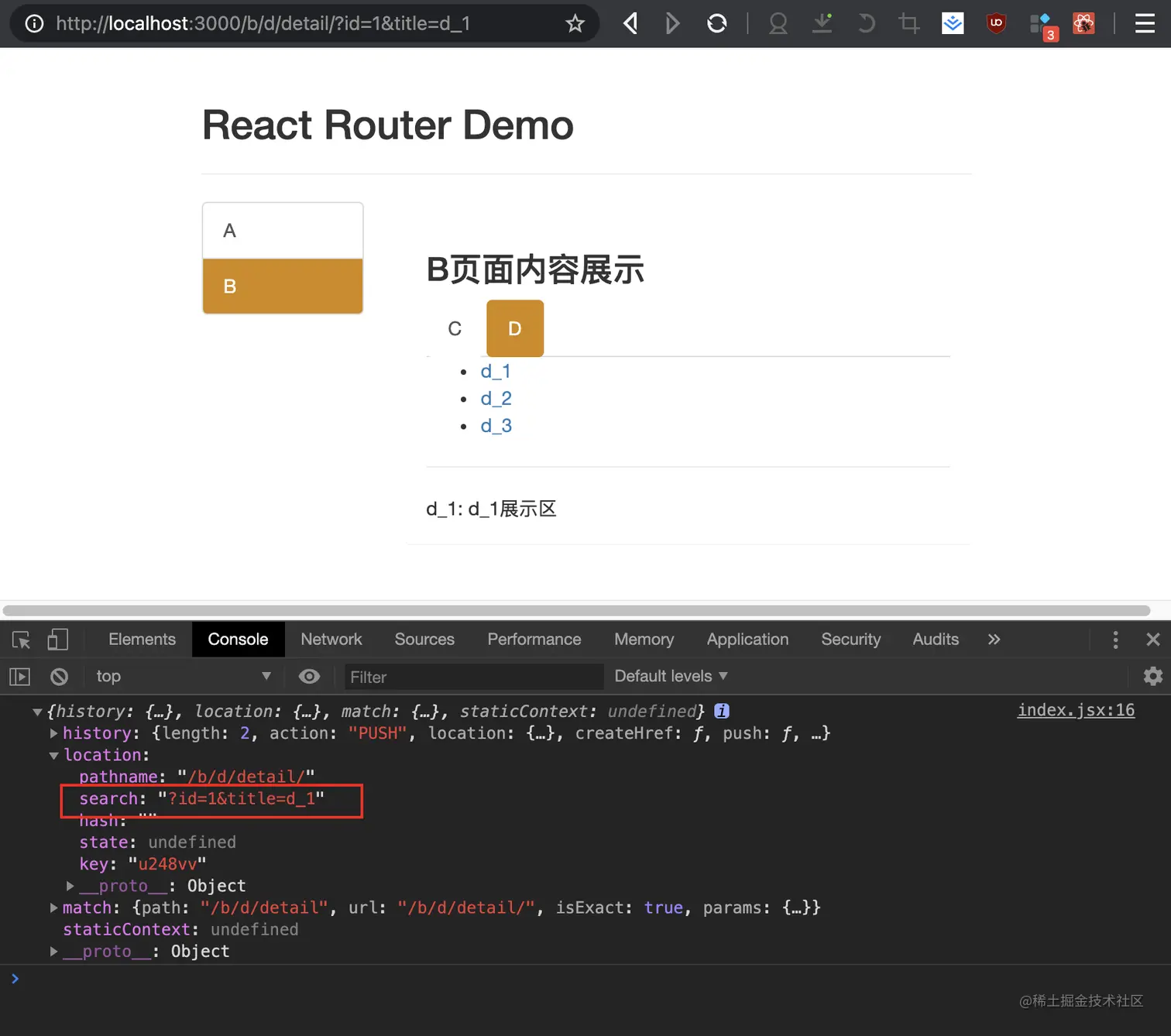The width and height of the screenshot is (1171, 1036).
Task: Open the d_3 link
Action: click(496, 426)
